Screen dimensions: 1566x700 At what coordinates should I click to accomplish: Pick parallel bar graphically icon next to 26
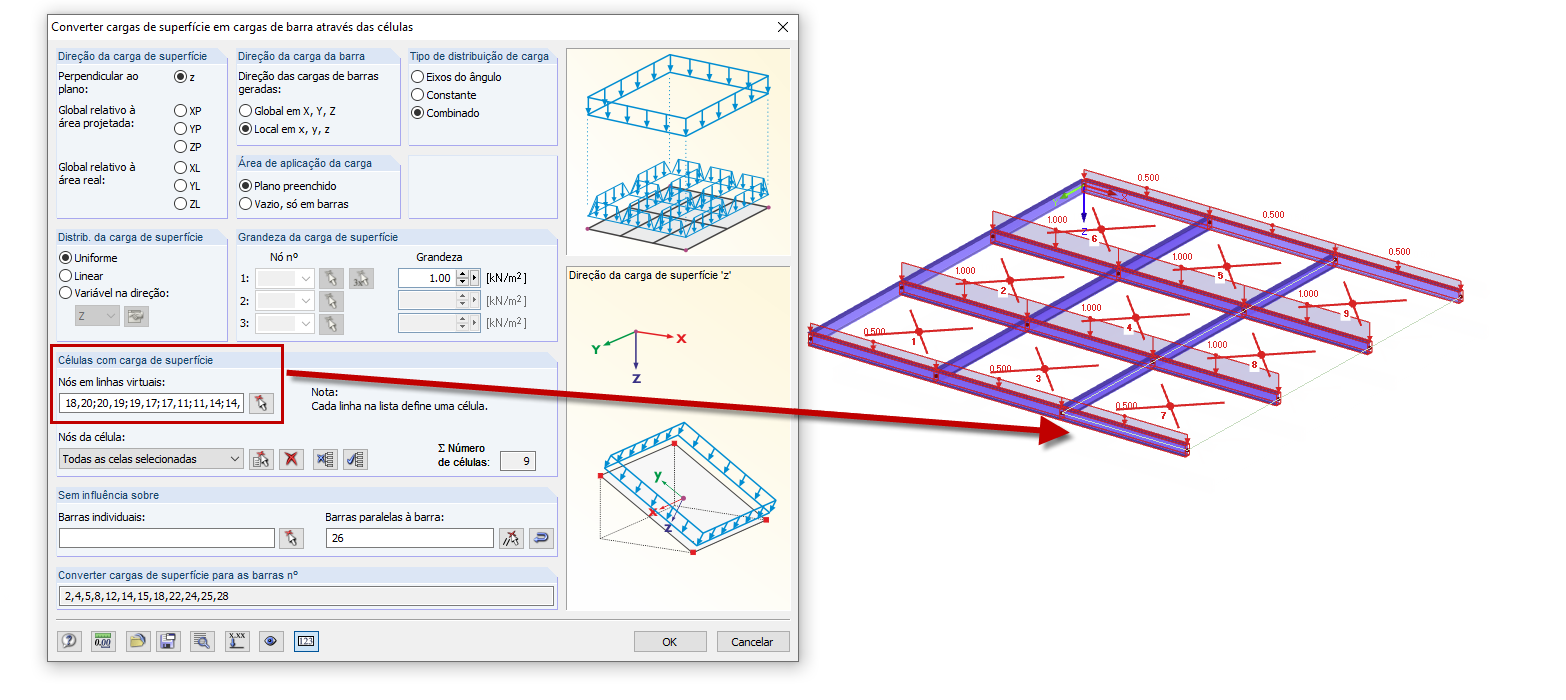click(511, 538)
